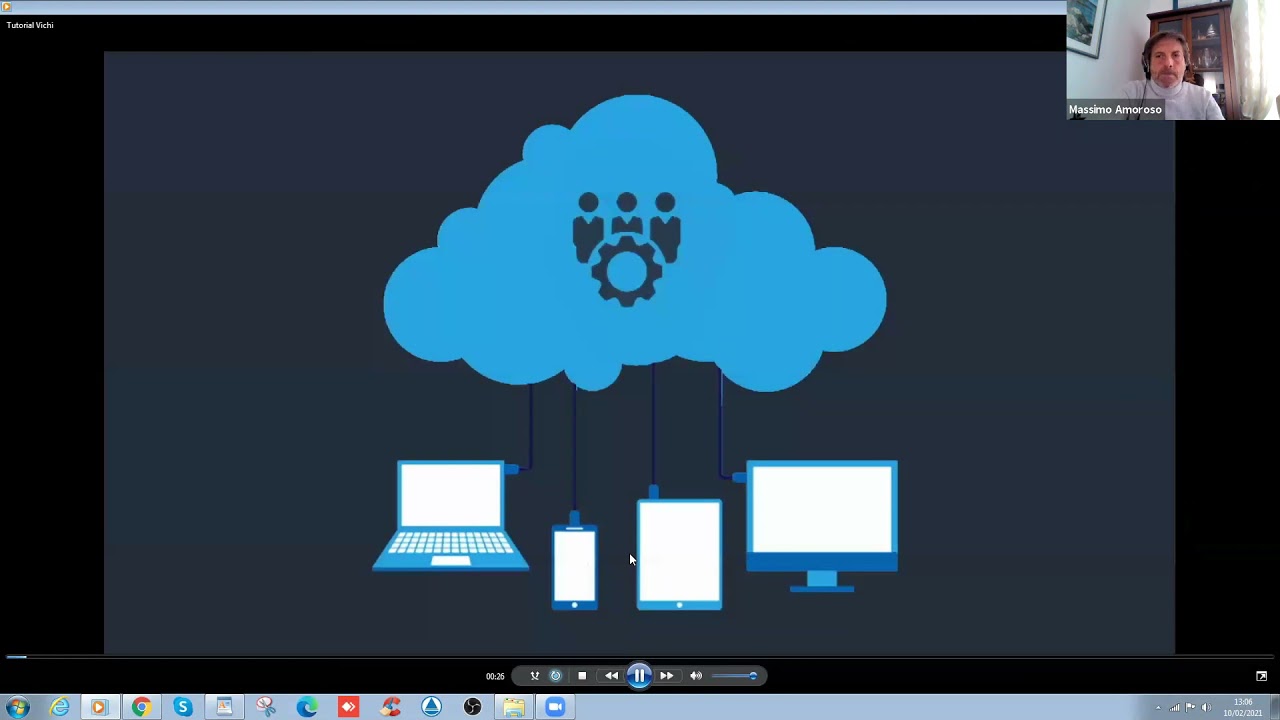This screenshot has height=720, width=1280.
Task: Adjust the volume slider
Action: [735, 676]
